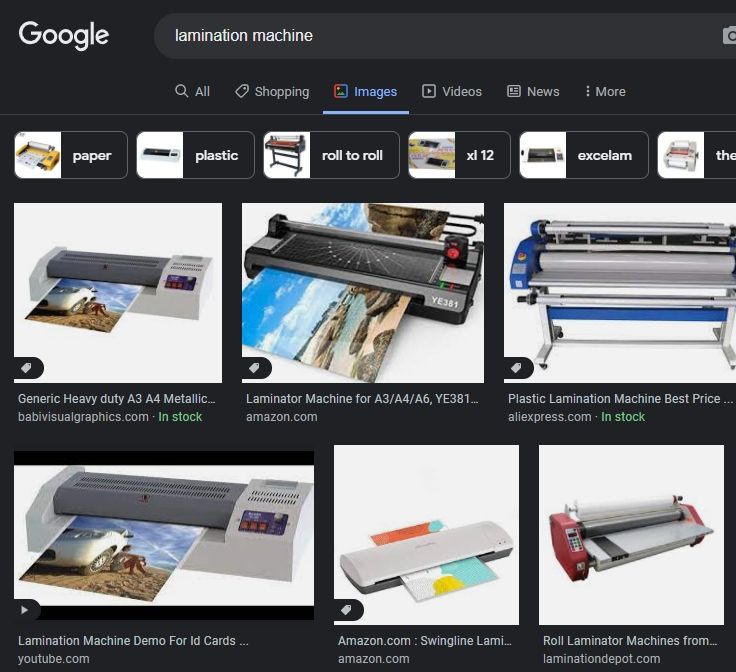This screenshot has height=672, width=736.
Task: Open search by image camera icon
Action: coord(730,36)
